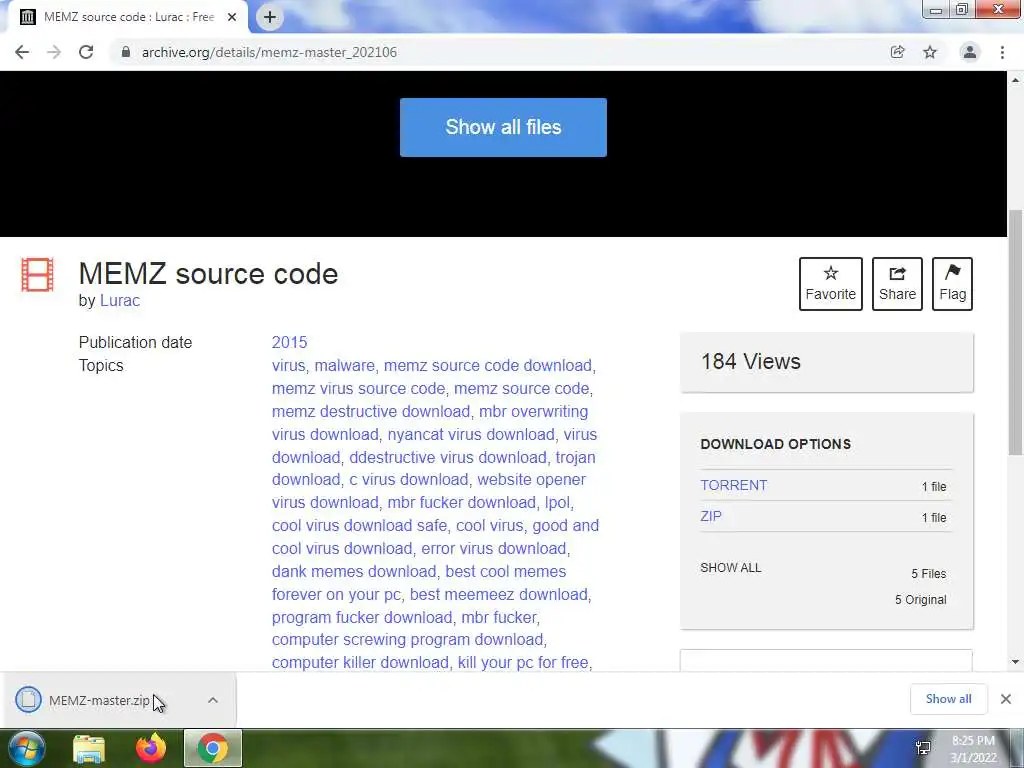Click the ZIP download option
Image resolution: width=1024 pixels, height=768 pixels.
click(711, 517)
